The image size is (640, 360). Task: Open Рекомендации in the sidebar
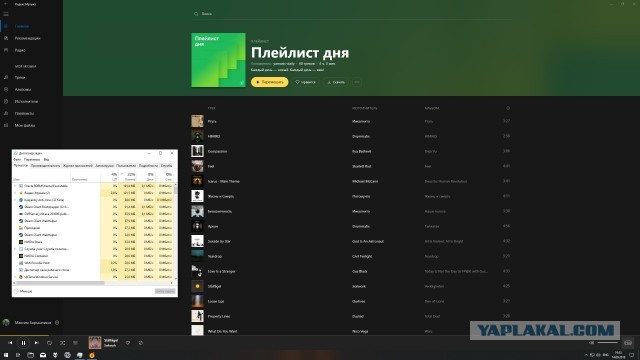27,38
